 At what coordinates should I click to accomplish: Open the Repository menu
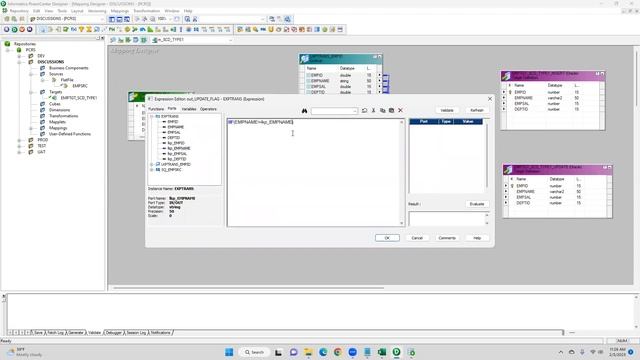point(19,11)
